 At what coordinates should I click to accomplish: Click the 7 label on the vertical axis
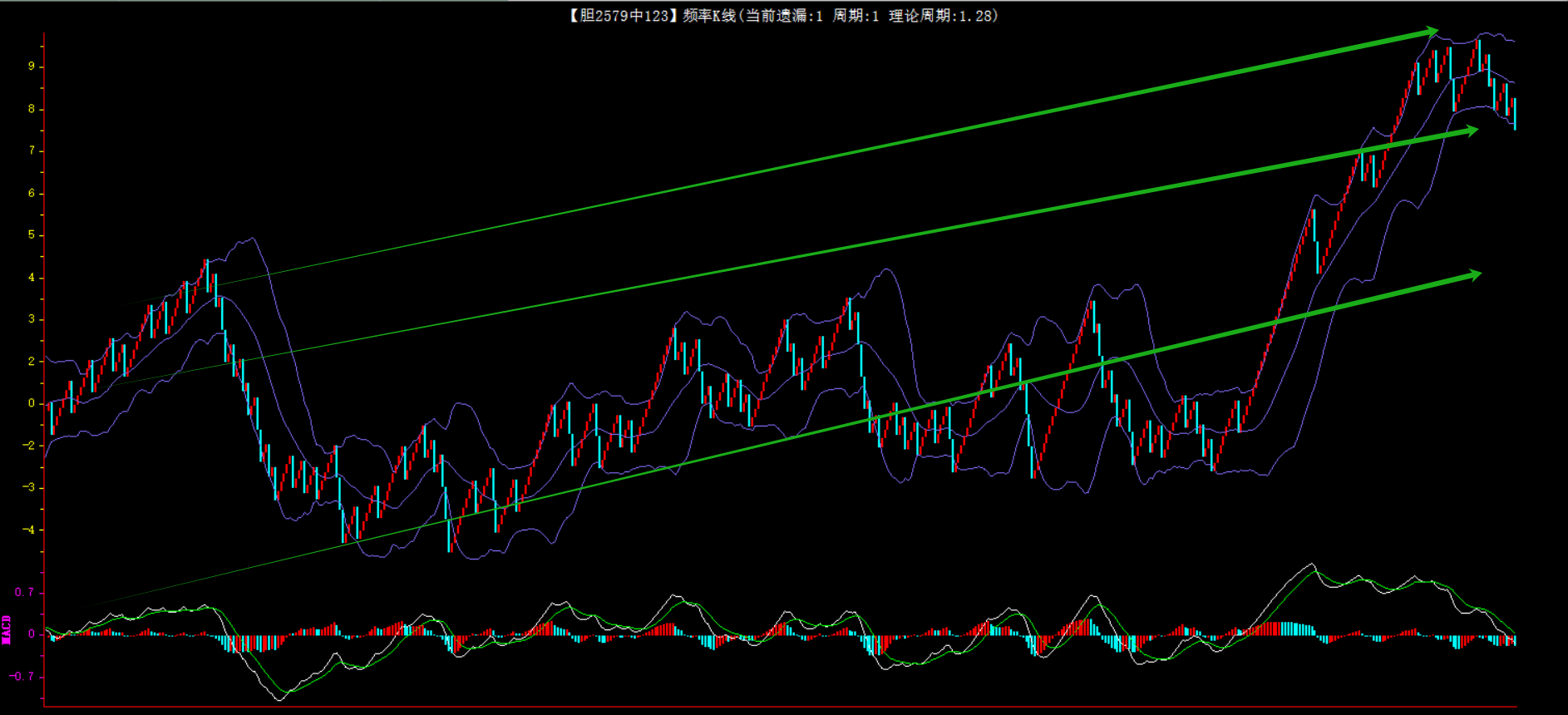coord(32,150)
